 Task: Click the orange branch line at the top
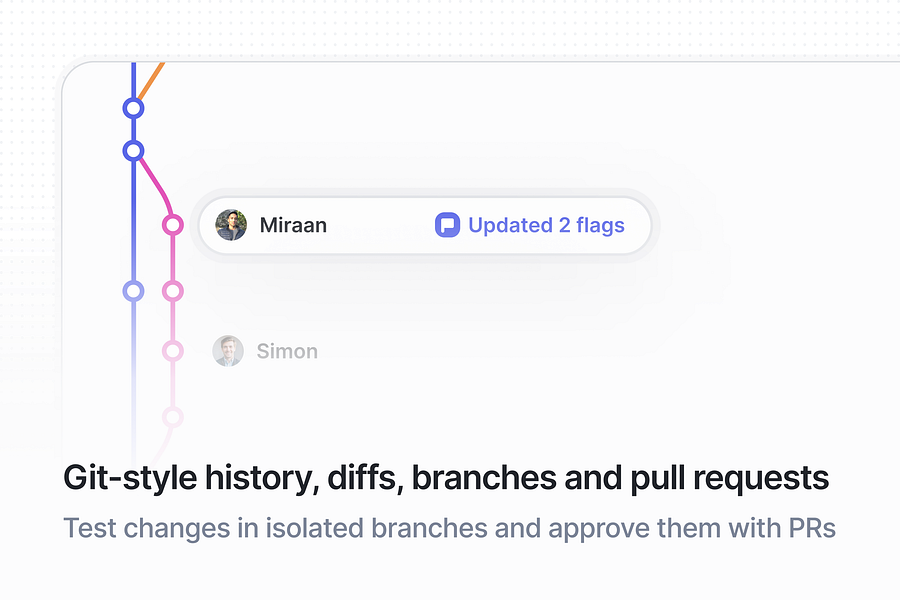(x=152, y=80)
